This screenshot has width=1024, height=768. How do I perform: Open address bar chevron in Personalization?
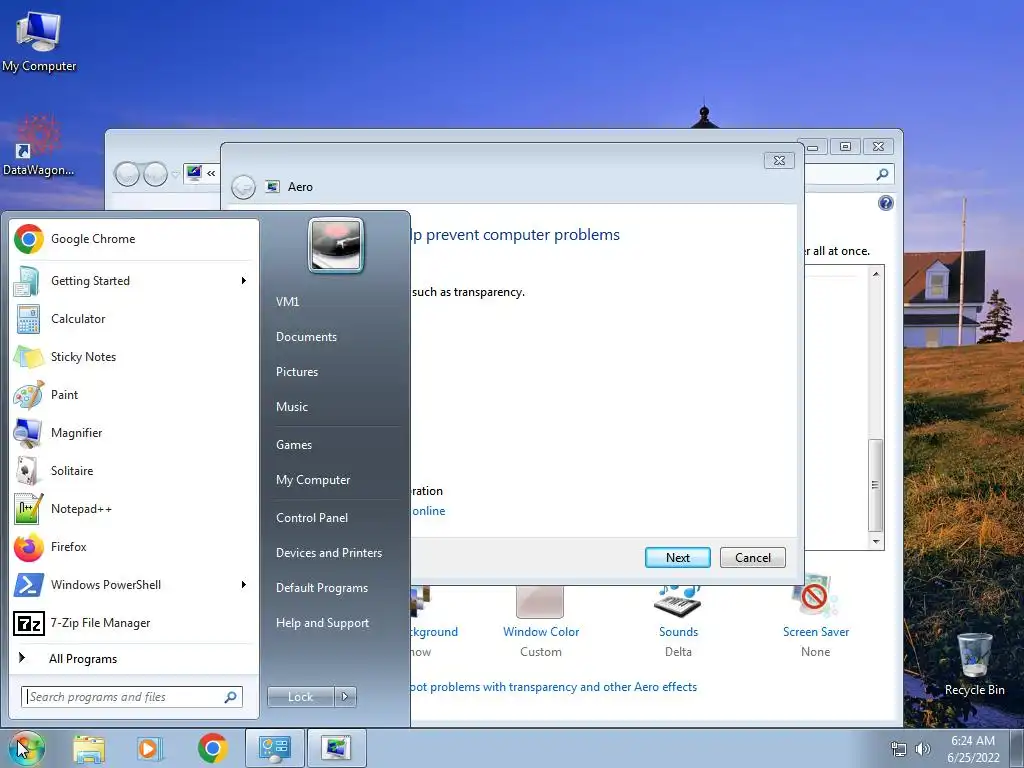pyautogui.click(x=211, y=174)
